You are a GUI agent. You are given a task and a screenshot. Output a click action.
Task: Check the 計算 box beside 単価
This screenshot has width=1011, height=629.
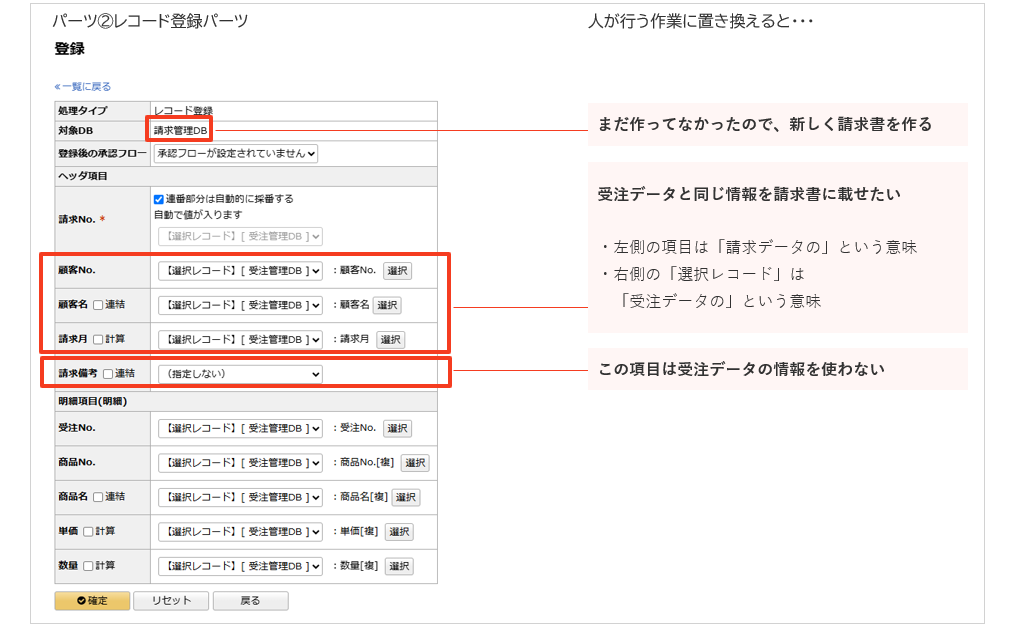click(88, 532)
